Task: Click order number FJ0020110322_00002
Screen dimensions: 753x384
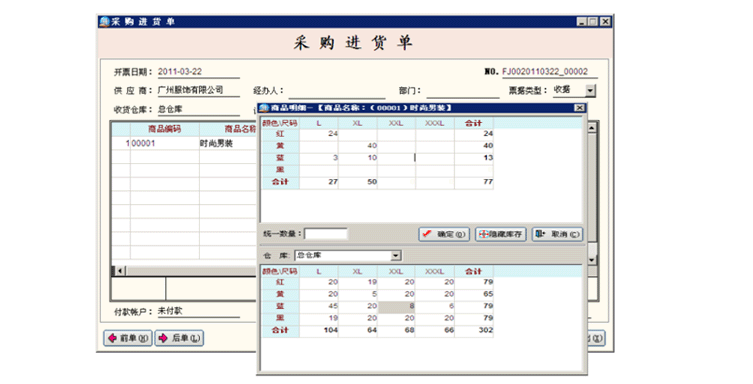Action: [549, 72]
